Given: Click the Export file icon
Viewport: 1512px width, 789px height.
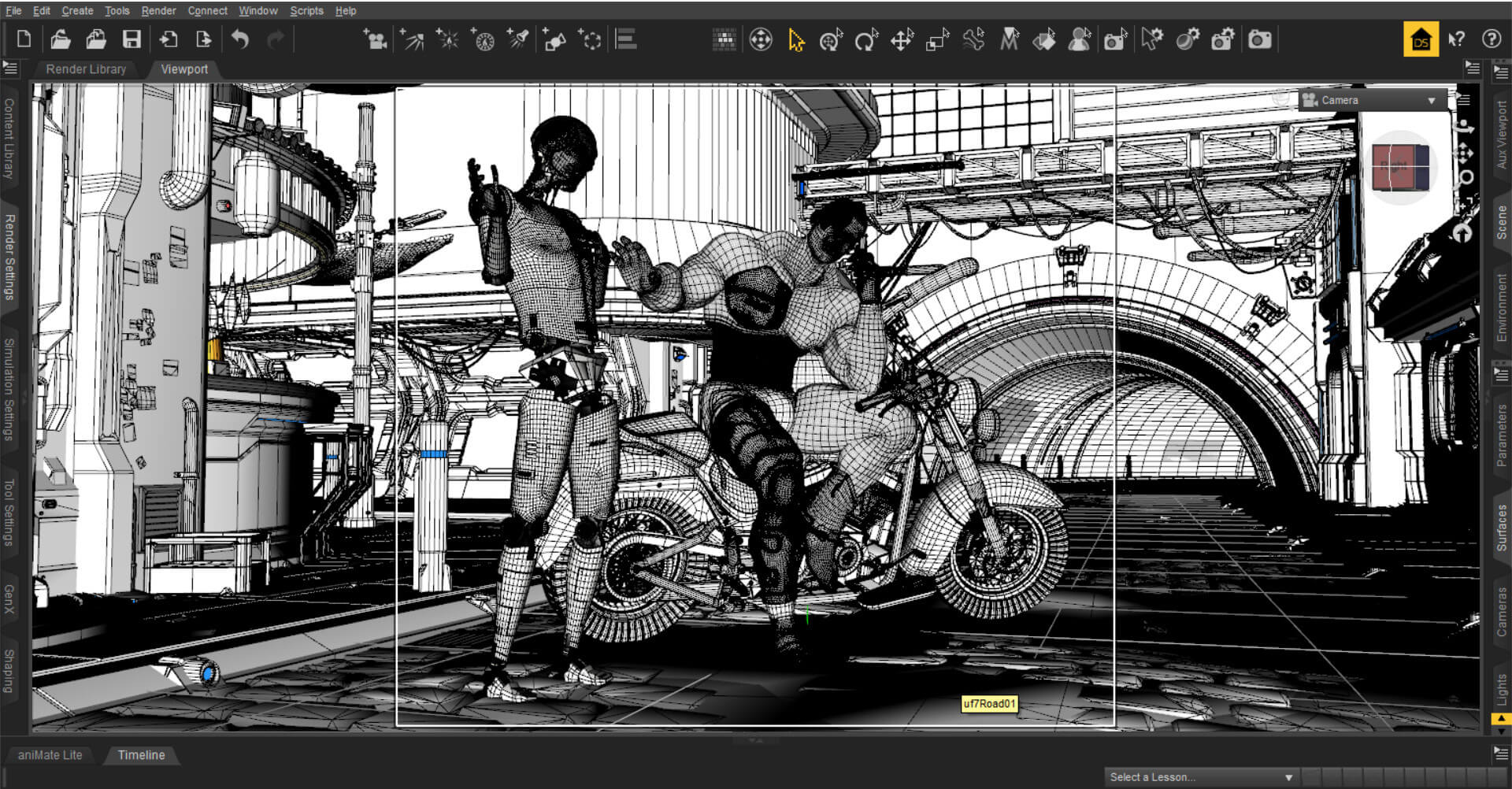Looking at the screenshot, I should [203, 39].
